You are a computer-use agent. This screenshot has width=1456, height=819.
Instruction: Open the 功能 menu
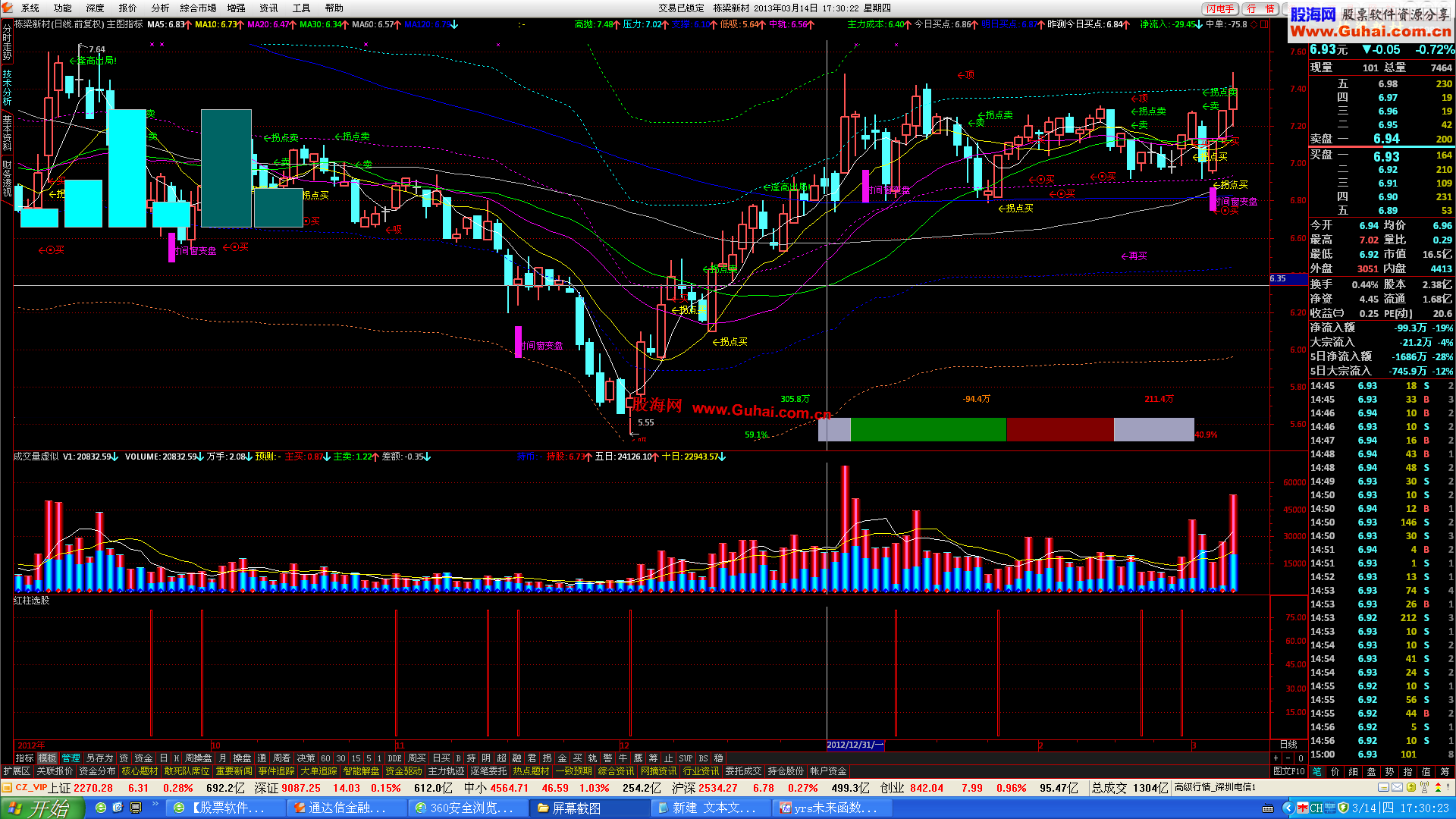(x=63, y=8)
